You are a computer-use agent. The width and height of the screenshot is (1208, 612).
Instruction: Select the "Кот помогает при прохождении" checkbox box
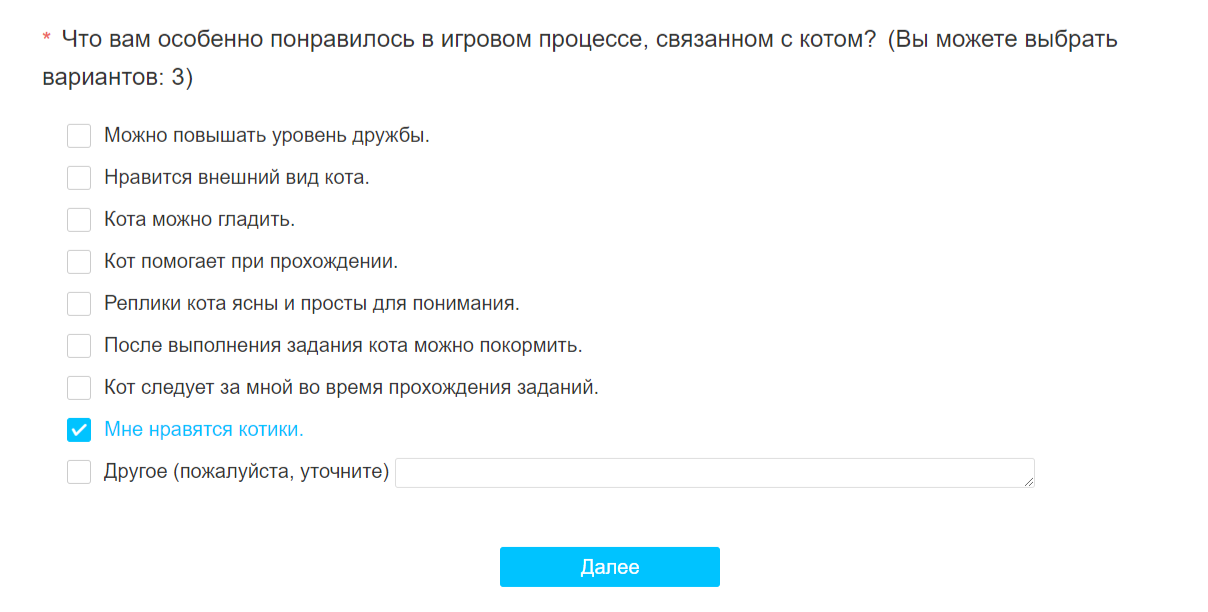[x=79, y=262]
